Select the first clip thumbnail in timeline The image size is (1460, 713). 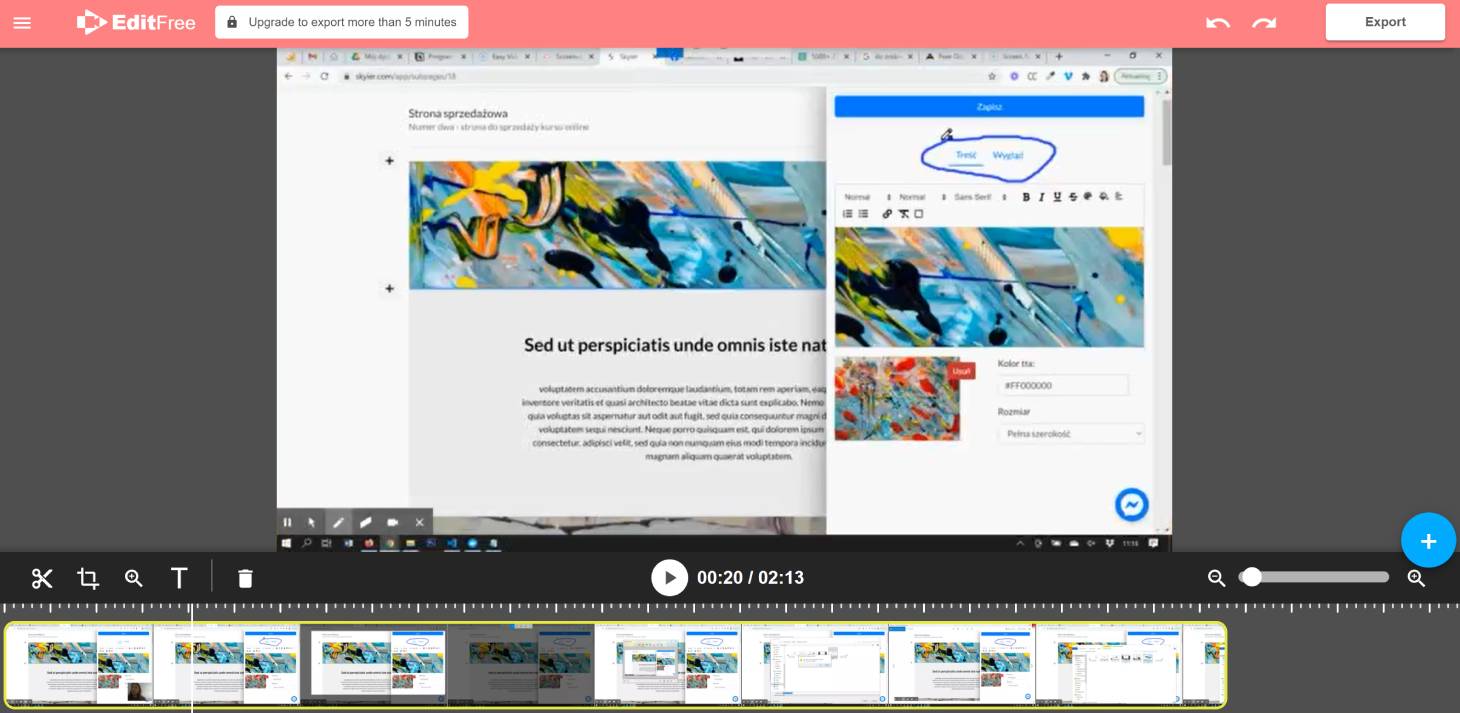tap(80, 665)
